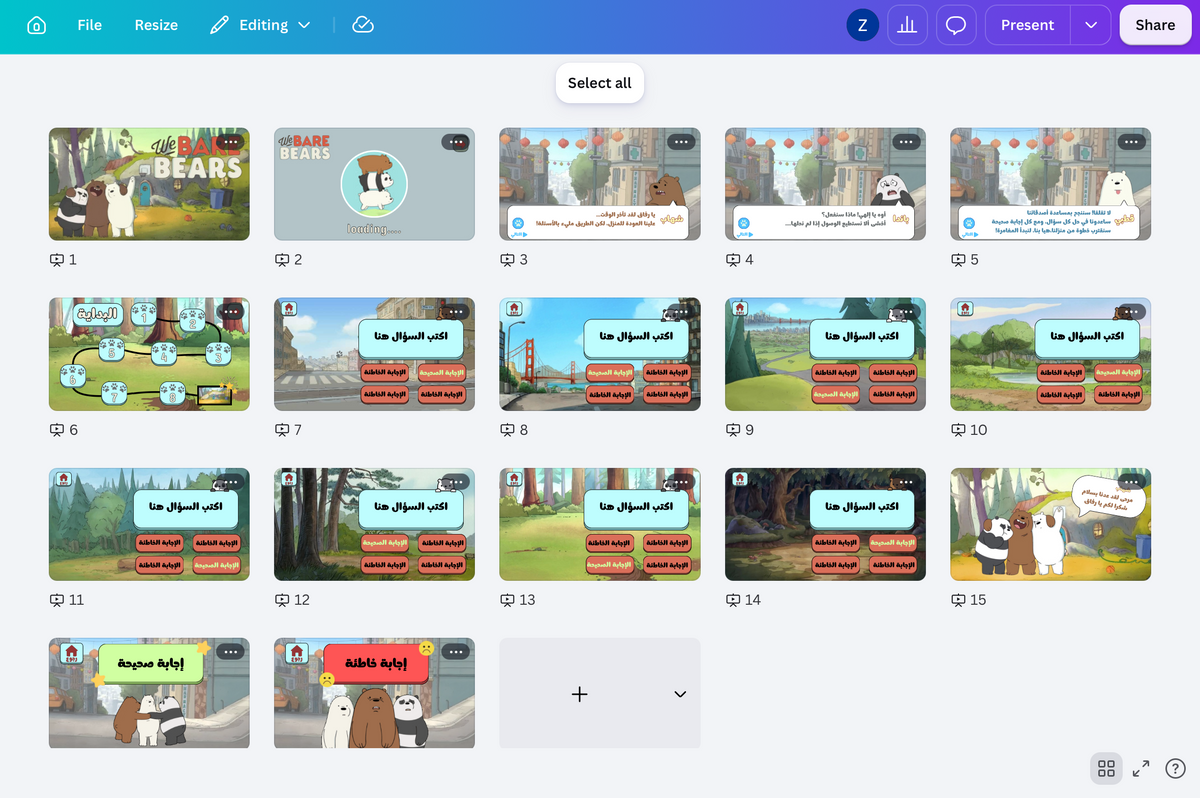Open more options on slide 4
This screenshot has height=798, width=1200.
coord(906,142)
